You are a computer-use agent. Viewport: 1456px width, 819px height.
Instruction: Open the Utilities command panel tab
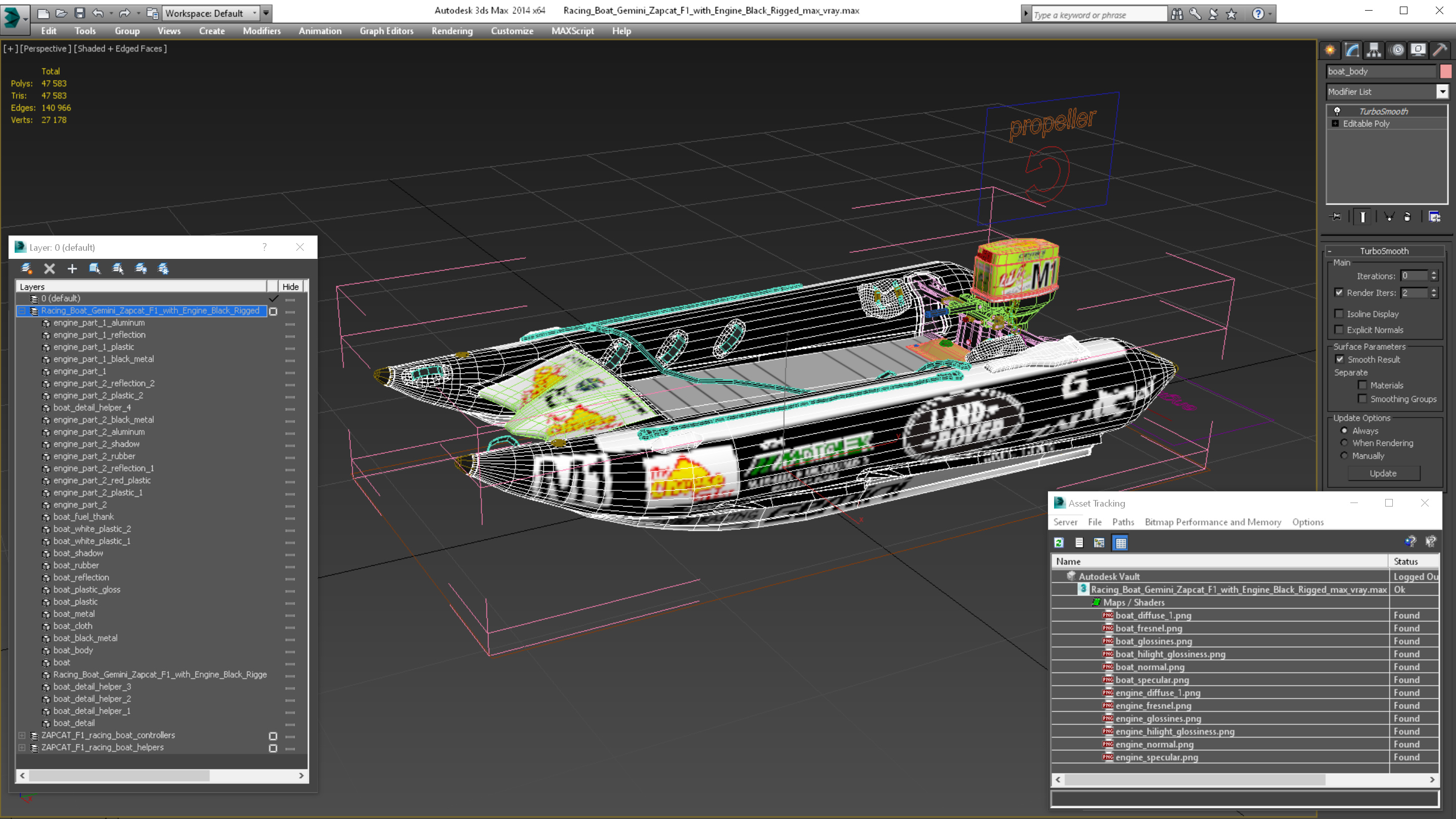pyautogui.click(x=1440, y=51)
